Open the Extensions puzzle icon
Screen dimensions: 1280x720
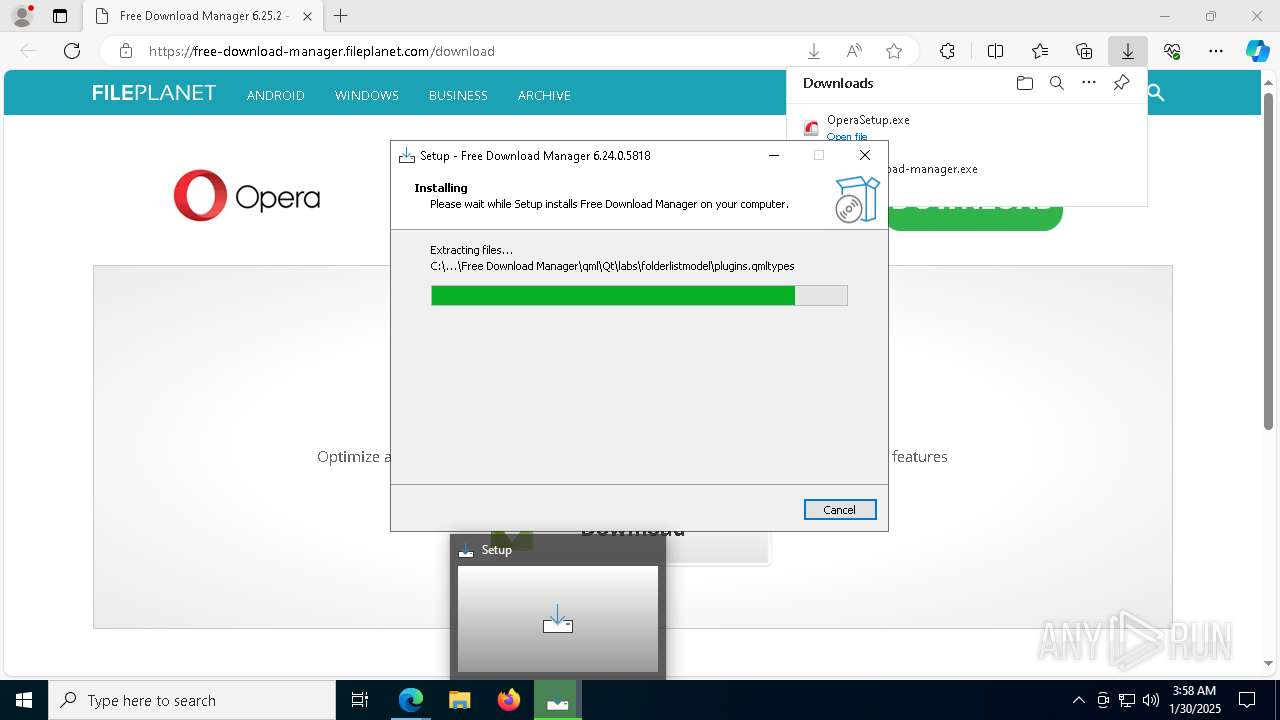pos(947,51)
